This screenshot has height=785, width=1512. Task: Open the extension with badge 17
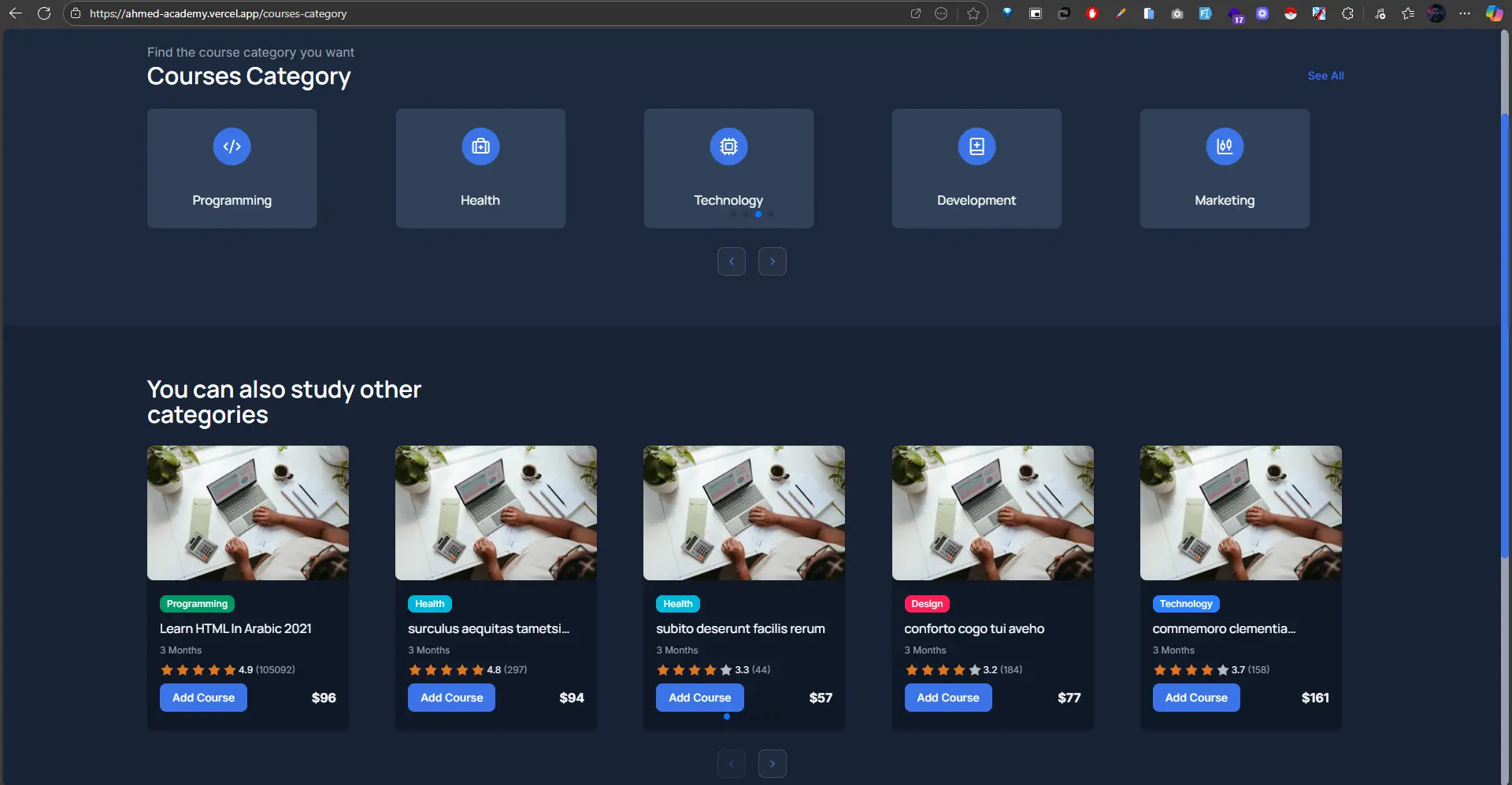pyautogui.click(x=1235, y=14)
